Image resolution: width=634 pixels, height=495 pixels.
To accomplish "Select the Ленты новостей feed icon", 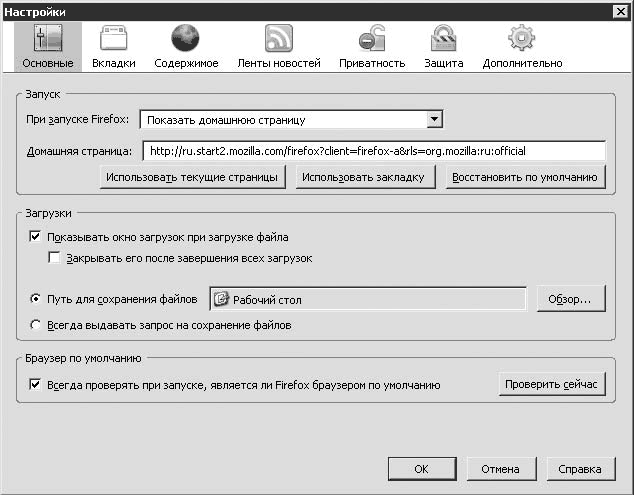I will coord(279,39).
